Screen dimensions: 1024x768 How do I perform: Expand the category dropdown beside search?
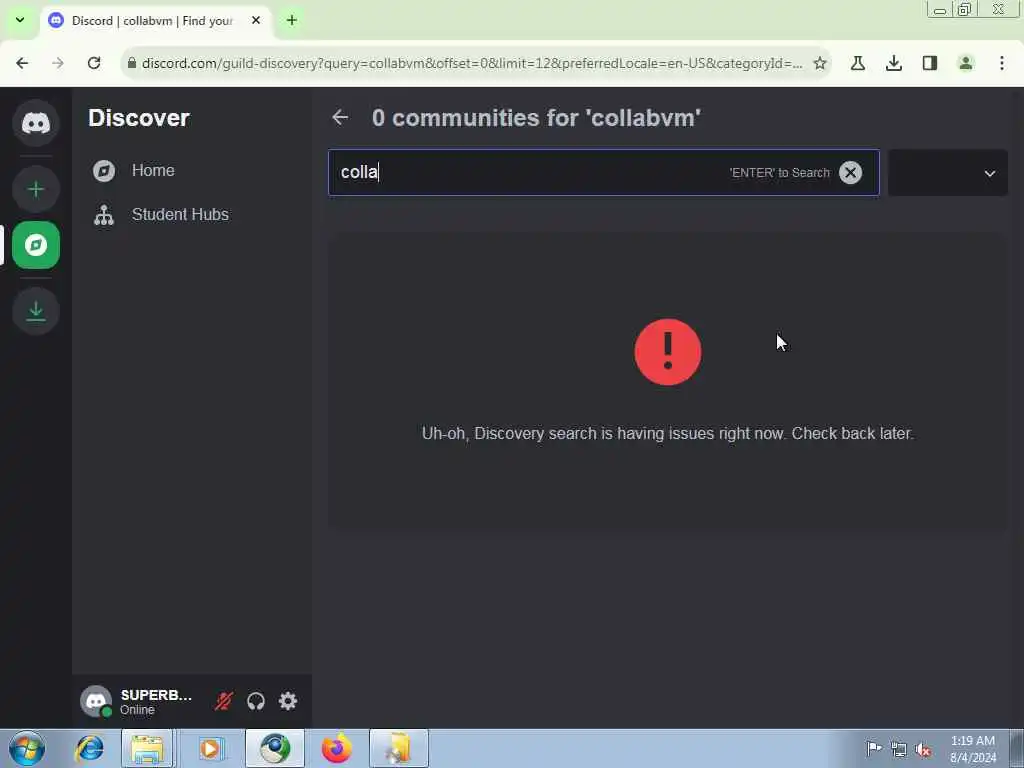(948, 173)
